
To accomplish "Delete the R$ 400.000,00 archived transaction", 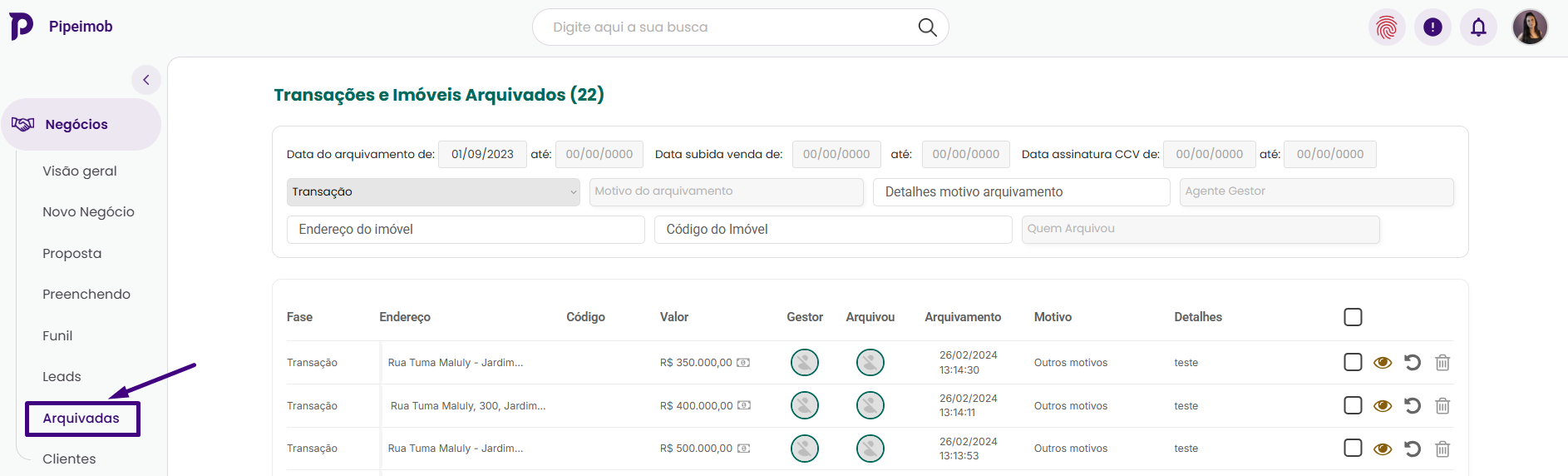I will point(1442,405).
